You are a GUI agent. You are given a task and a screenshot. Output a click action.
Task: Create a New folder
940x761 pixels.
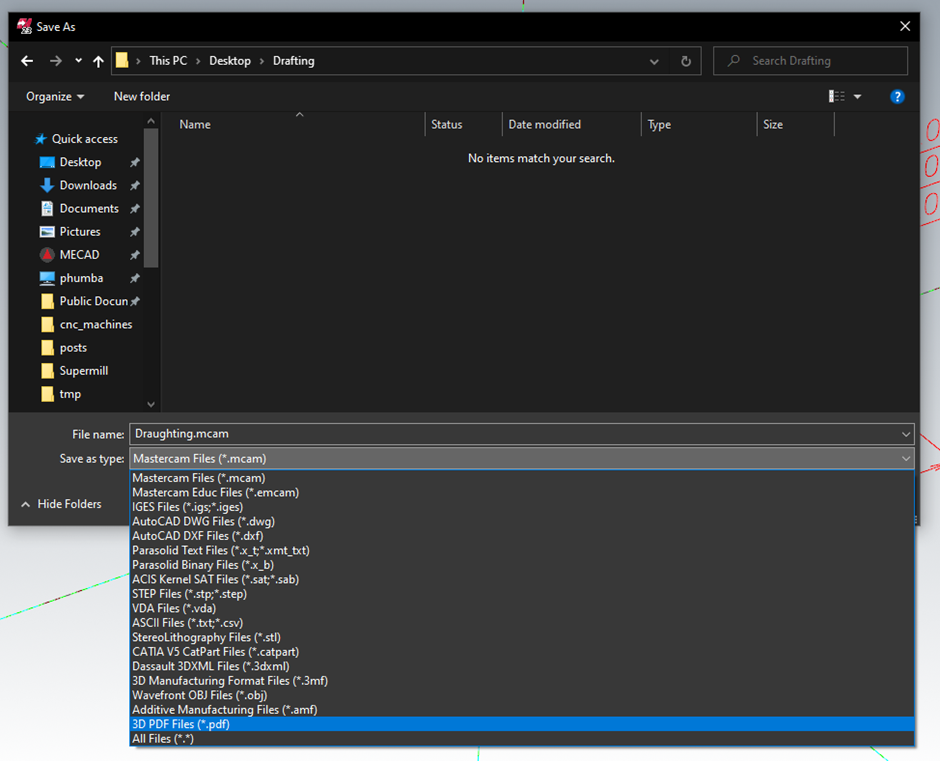(x=141, y=97)
